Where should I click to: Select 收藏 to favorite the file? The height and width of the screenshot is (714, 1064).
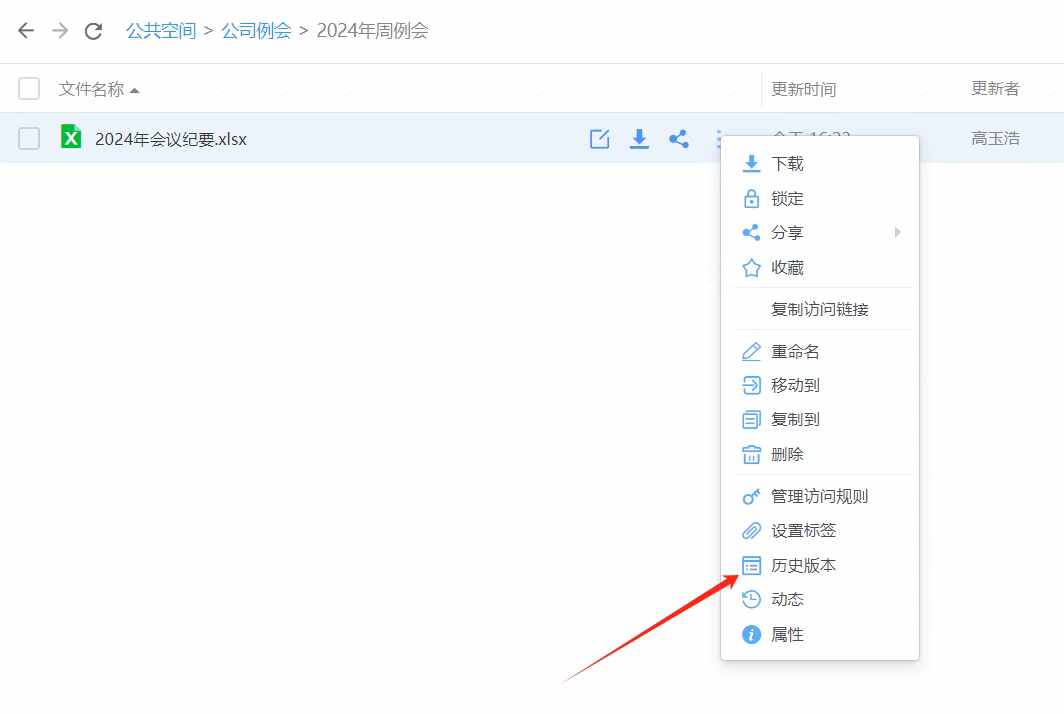click(x=787, y=268)
